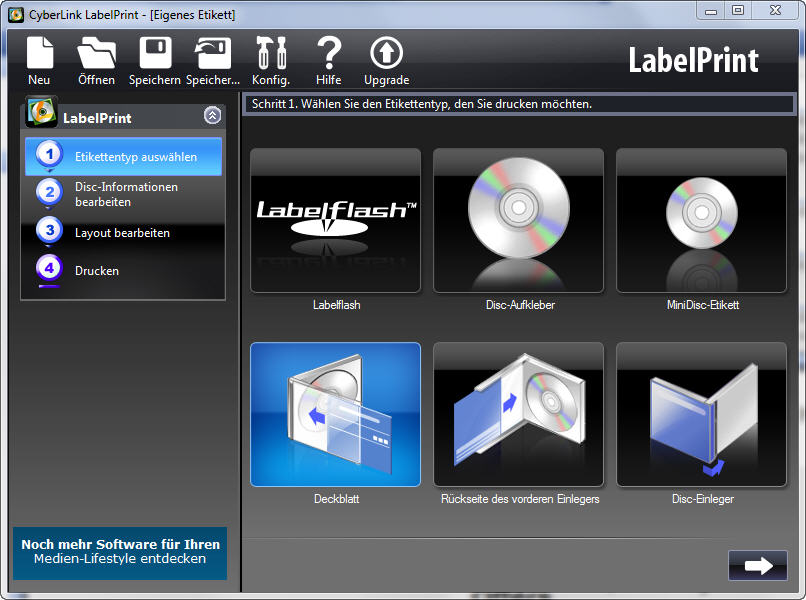Click the LabelPrint disc logo icon in sidebar
The image size is (806, 600).
click(x=42, y=111)
